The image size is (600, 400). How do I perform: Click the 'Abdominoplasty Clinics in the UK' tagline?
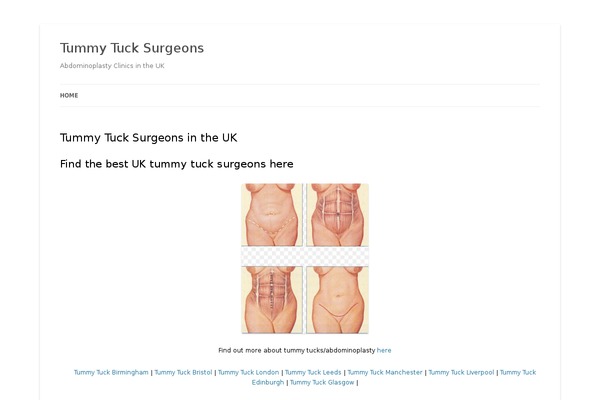click(112, 66)
